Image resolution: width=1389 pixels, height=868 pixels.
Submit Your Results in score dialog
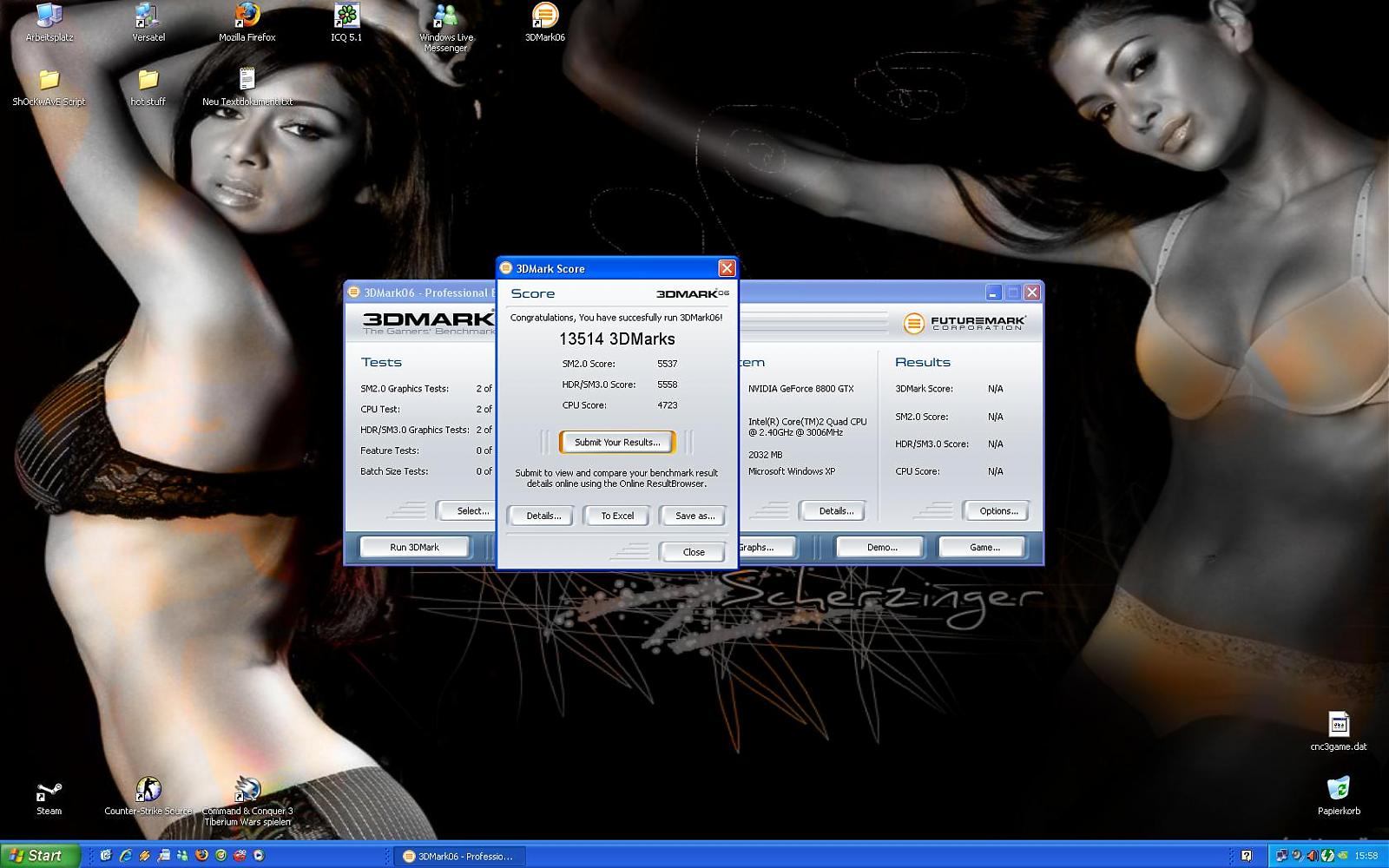(617, 442)
